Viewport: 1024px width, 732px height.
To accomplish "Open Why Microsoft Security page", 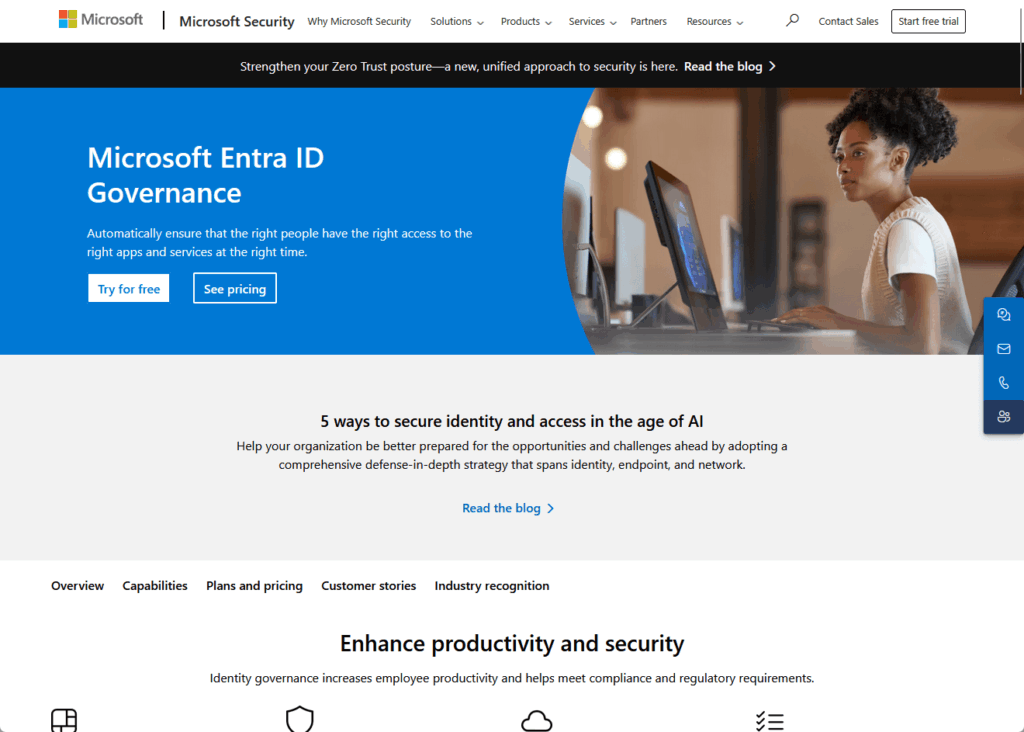I will (x=359, y=22).
